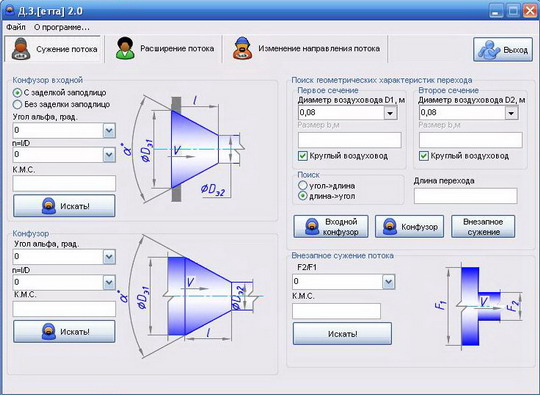The height and width of the screenshot is (395, 540).
Task: Select Без заделки заподлицо radio option
Action: pos(17,104)
